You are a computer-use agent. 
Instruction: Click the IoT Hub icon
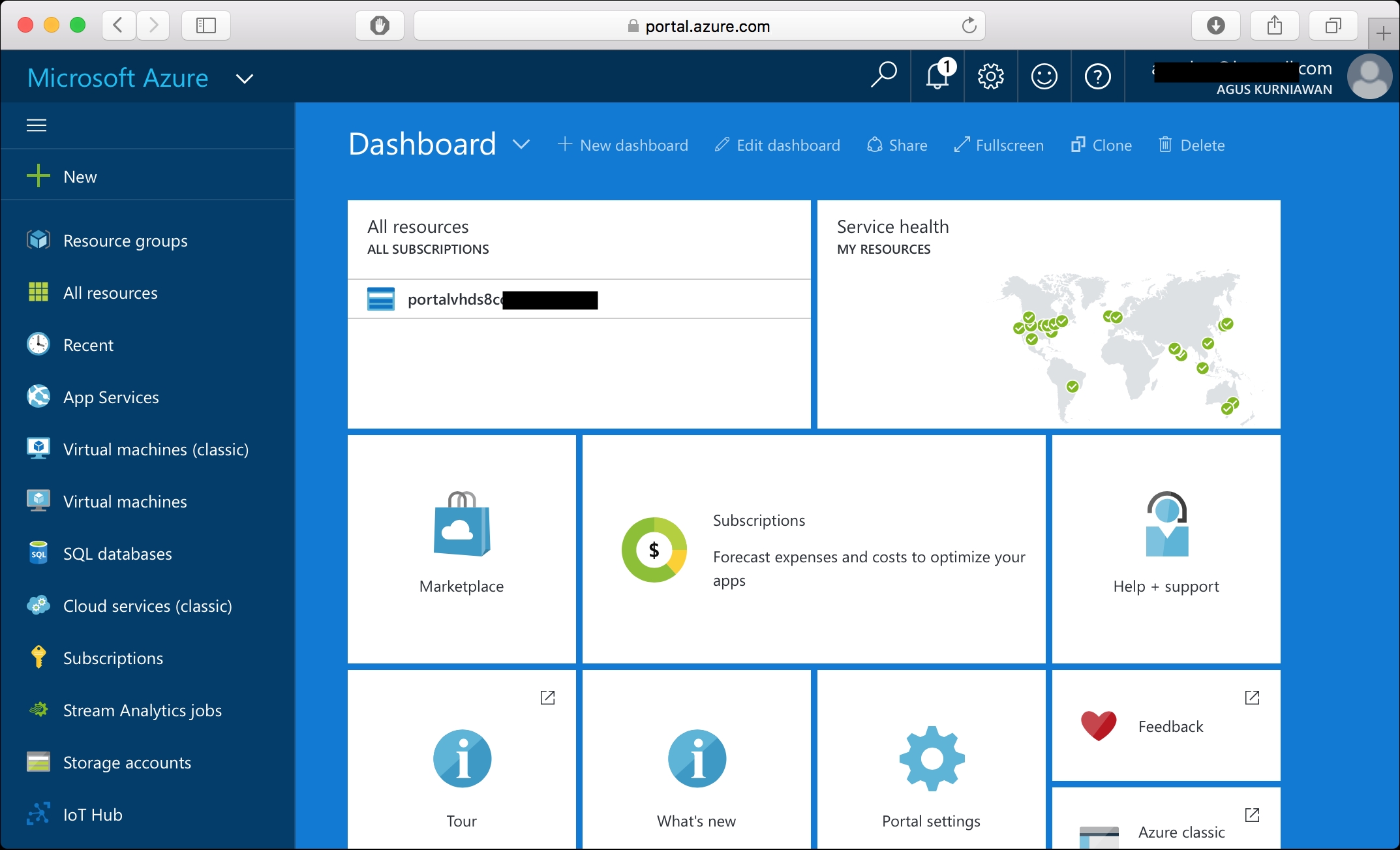[x=38, y=813]
